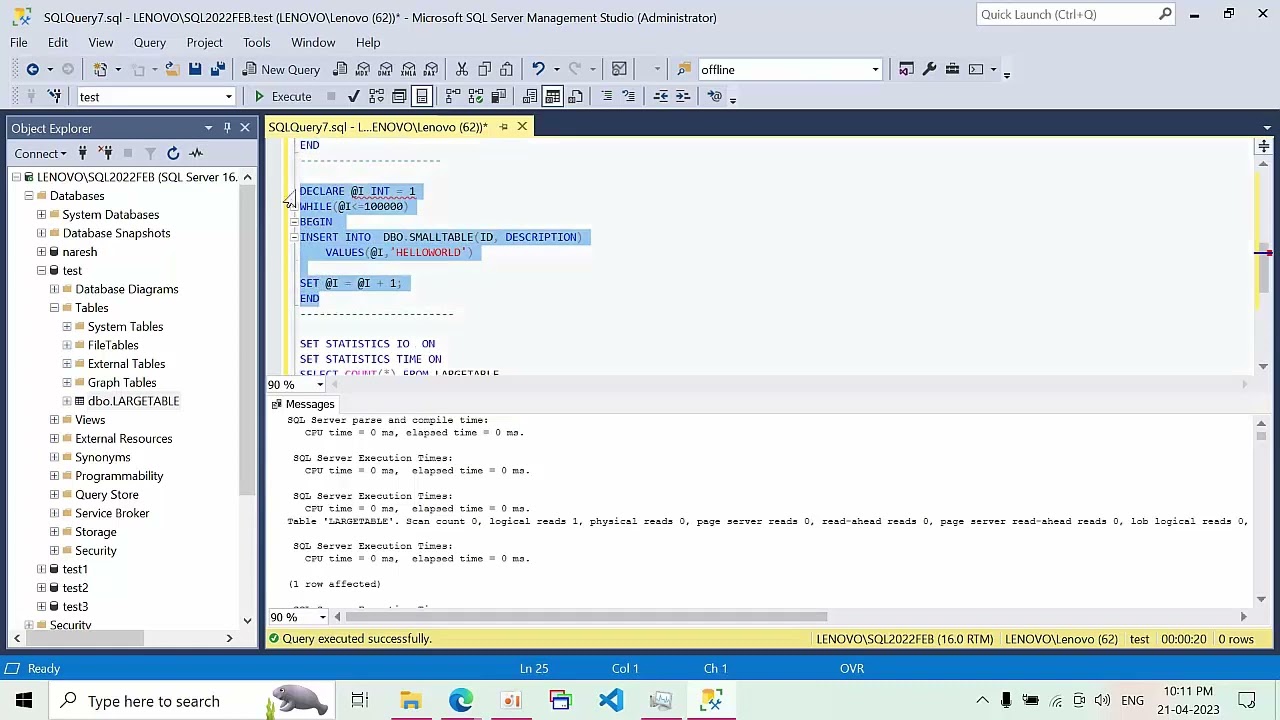Click the Save file icon in toolbar
This screenshot has height=720, width=1280.
click(x=195, y=69)
